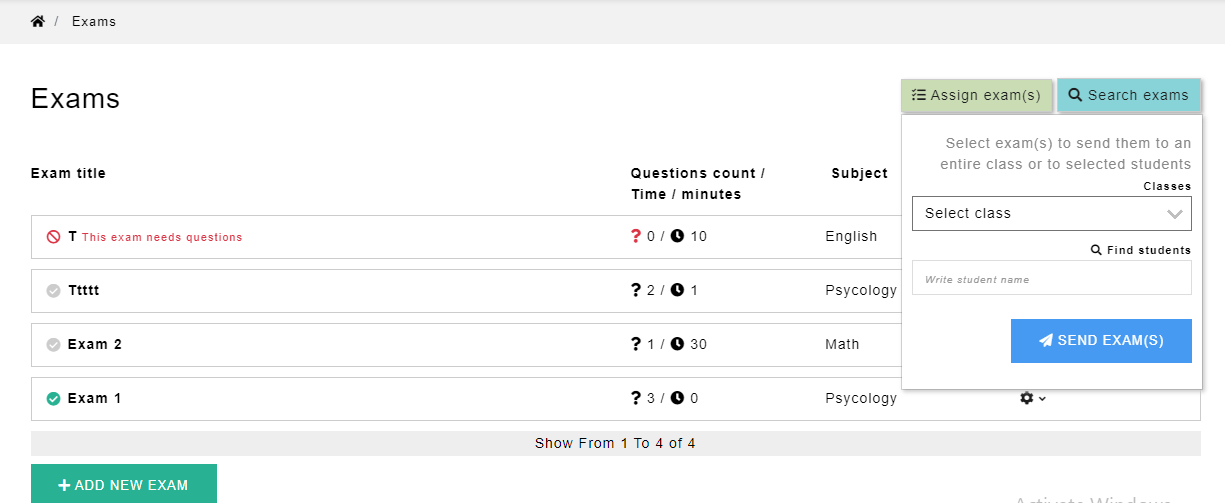
Task: Open the Exam 2 title
Action: click(95, 345)
